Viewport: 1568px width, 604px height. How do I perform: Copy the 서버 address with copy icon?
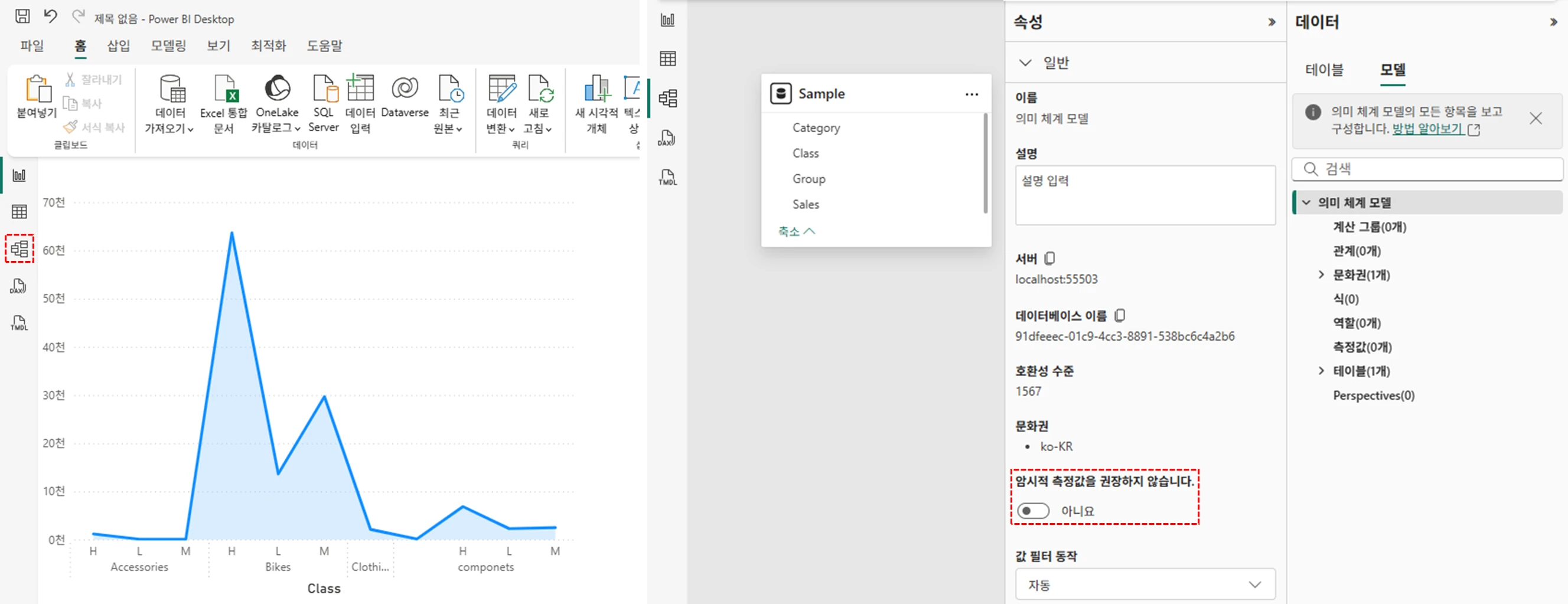[x=1049, y=259]
